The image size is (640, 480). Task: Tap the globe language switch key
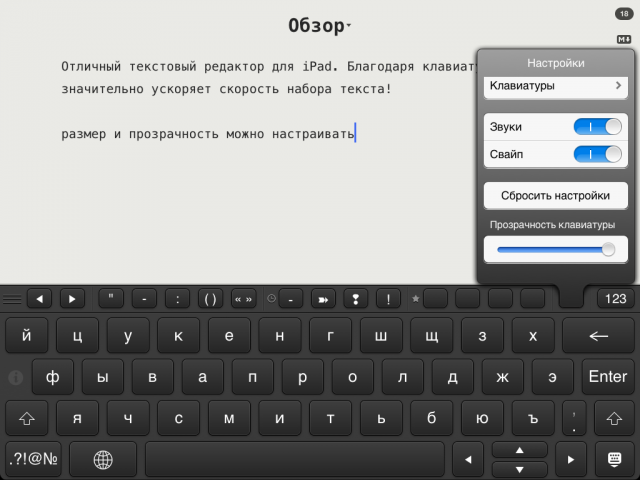(103, 459)
